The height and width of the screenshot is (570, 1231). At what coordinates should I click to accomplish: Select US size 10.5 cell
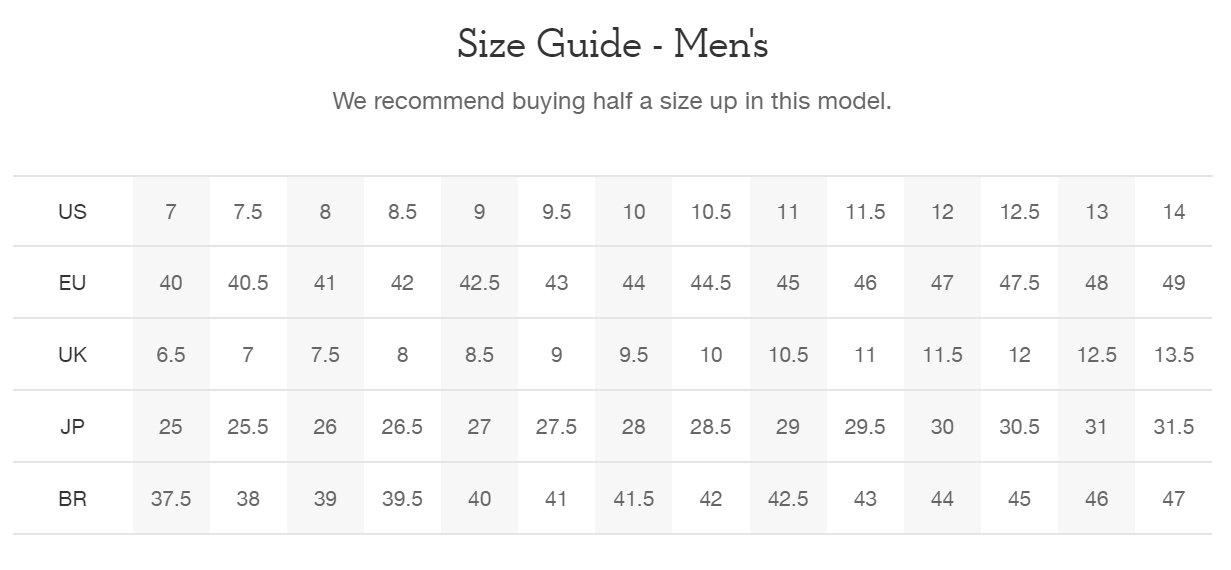pyautogui.click(x=711, y=211)
